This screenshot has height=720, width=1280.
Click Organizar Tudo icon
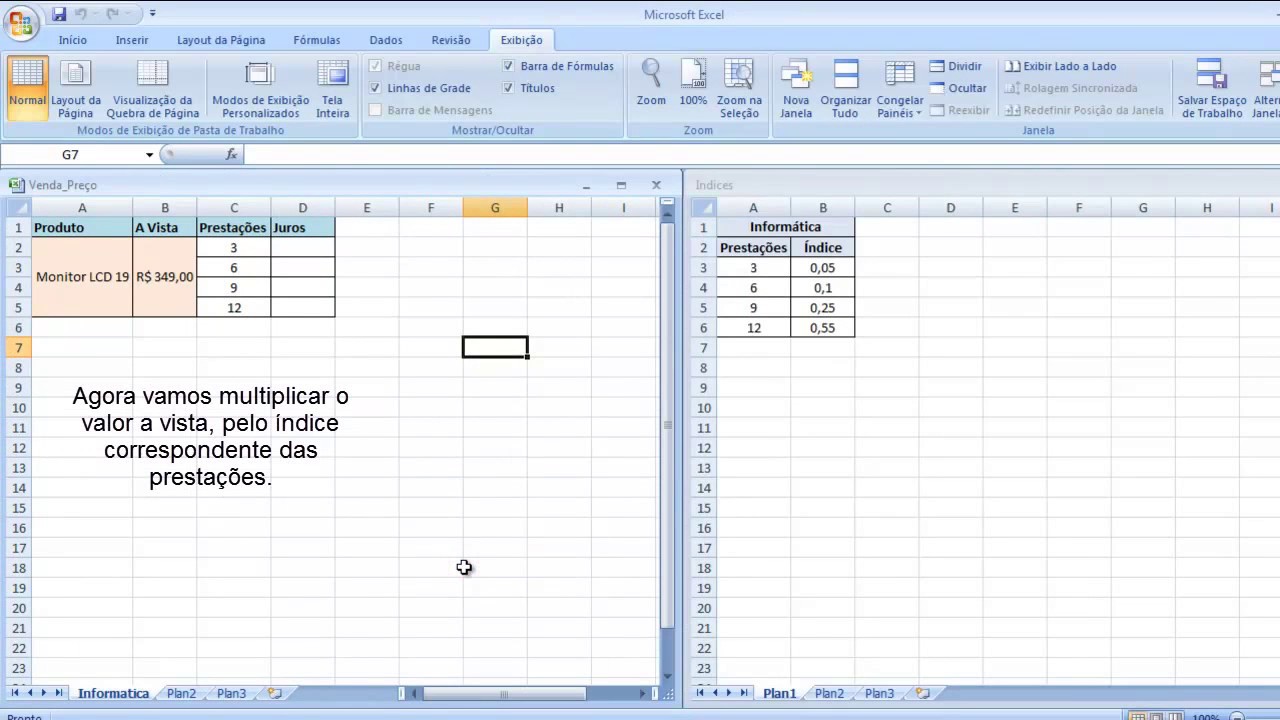point(845,90)
